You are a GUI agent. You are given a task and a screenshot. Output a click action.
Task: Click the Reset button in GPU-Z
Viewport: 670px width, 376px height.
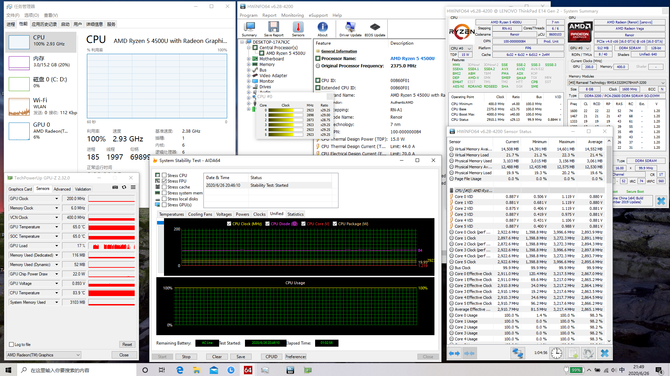pos(127,344)
